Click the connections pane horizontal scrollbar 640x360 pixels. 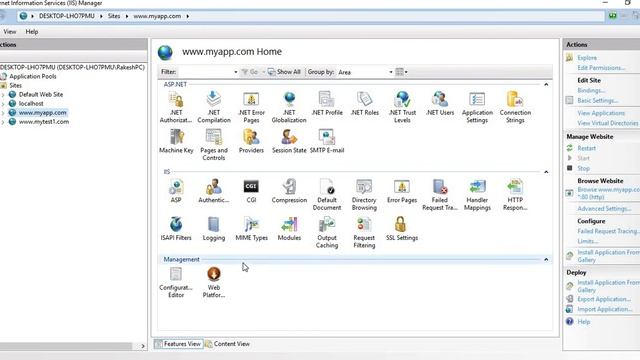(66, 346)
